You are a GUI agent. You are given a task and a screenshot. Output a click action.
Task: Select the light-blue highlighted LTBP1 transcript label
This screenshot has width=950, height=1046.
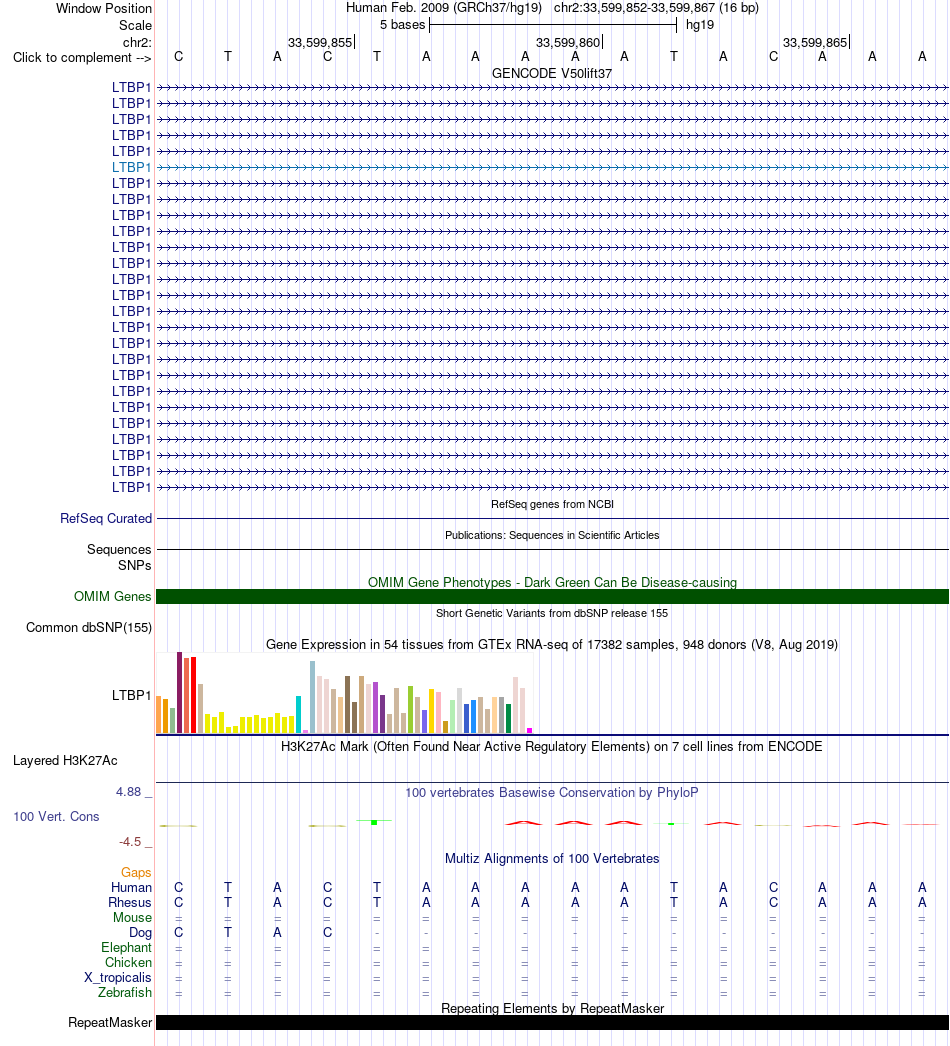coord(131,167)
